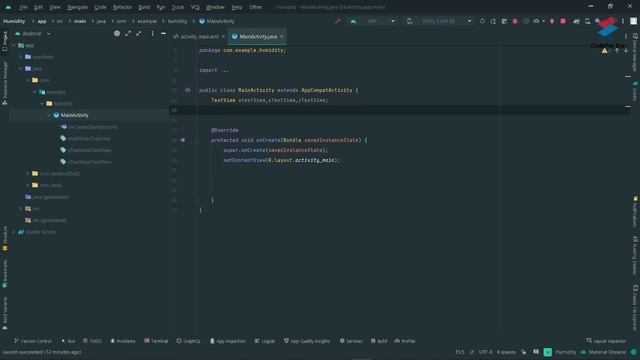Image resolution: width=640 pixels, height=360 pixels.
Task: Close the MainActivity.java tab
Action: pos(282,37)
